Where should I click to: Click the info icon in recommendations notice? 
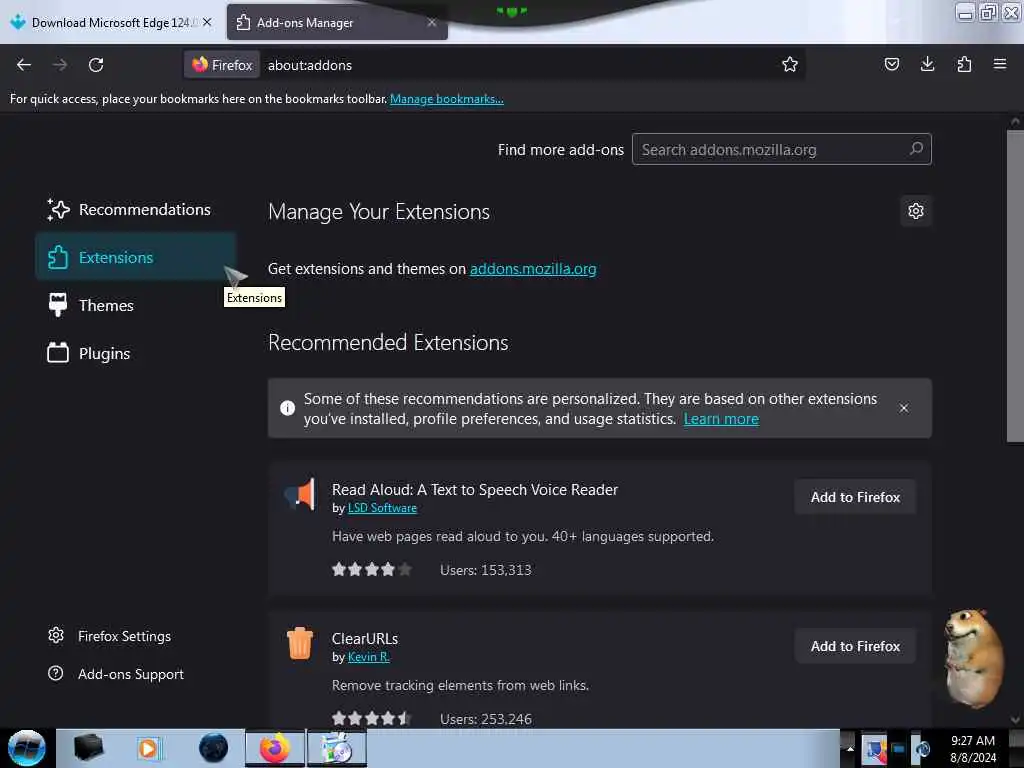(287, 408)
